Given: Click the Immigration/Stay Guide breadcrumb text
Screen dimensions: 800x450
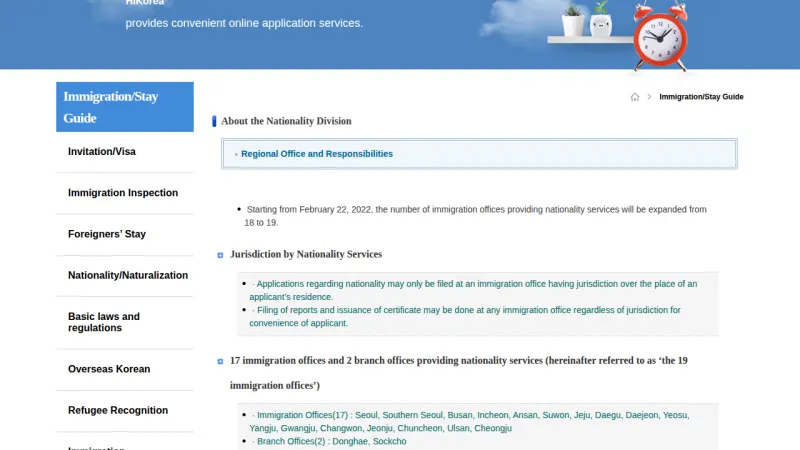Looking at the screenshot, I should coord(701,97).
